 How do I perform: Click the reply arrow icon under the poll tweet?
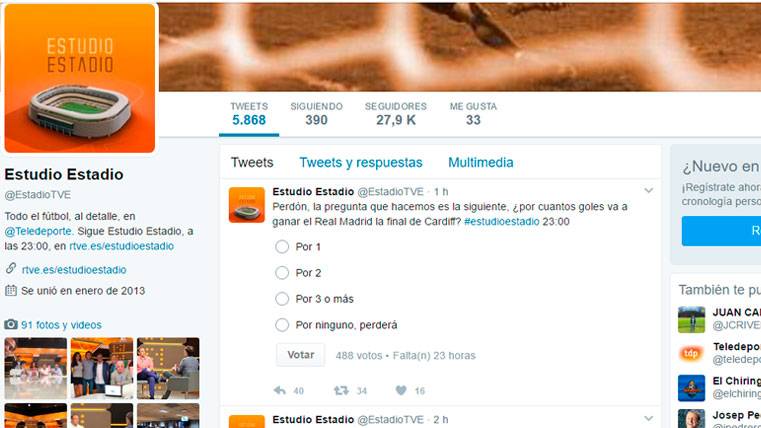280,390
